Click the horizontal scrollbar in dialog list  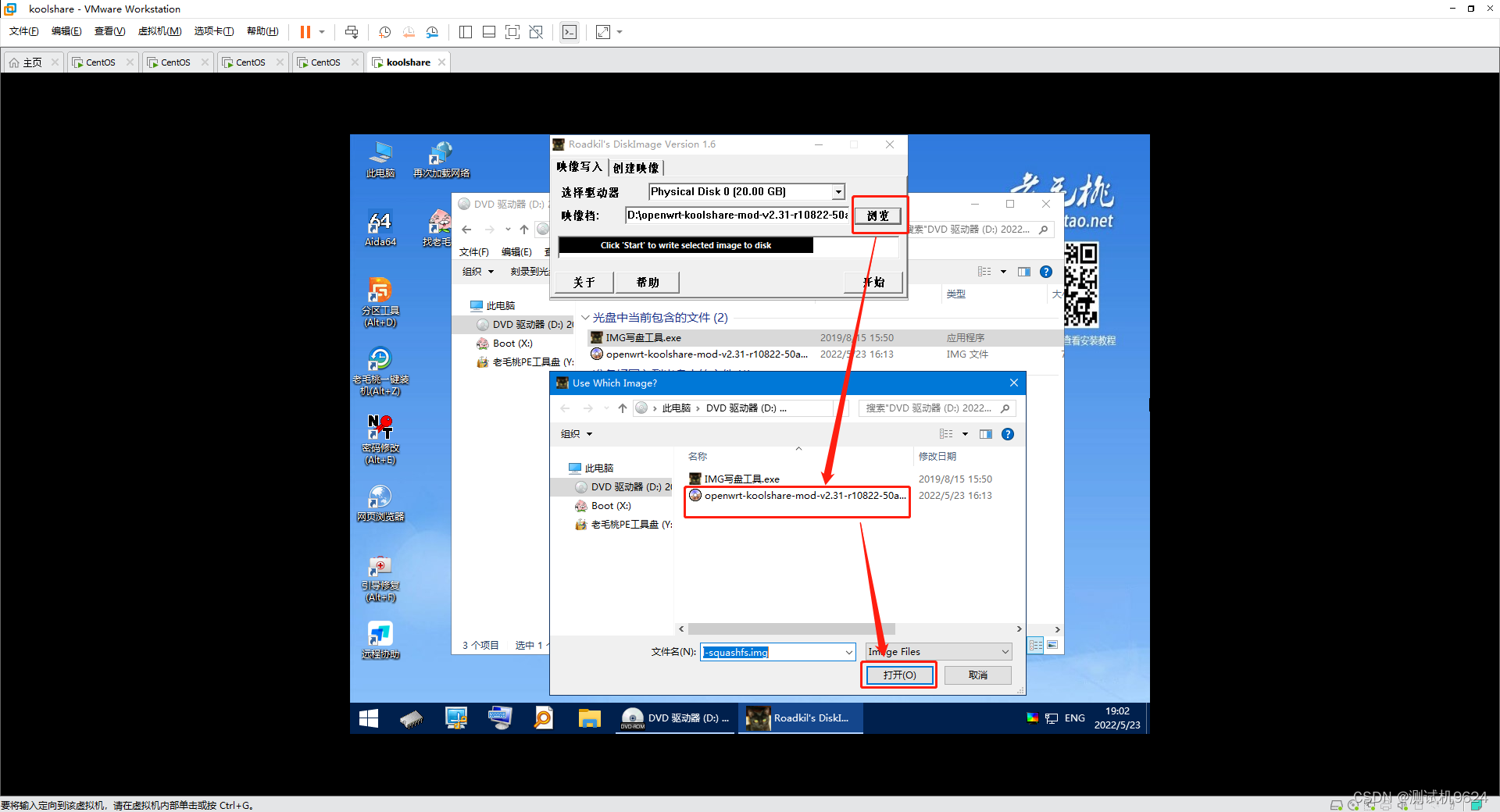(x=791, y=629)
